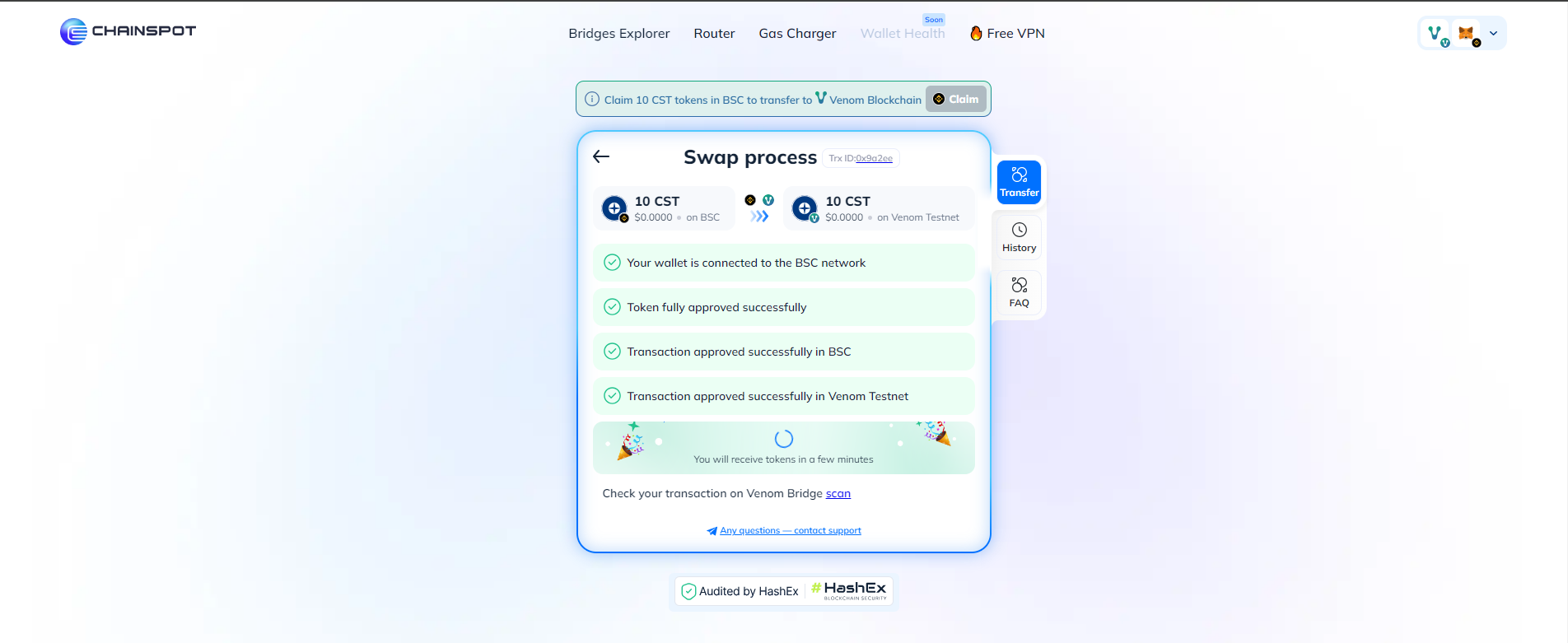Click 'Your wallet is connected to the BSC network' text
The height and width of the screenshot is (643, 1568).
(x=746, y=263)
